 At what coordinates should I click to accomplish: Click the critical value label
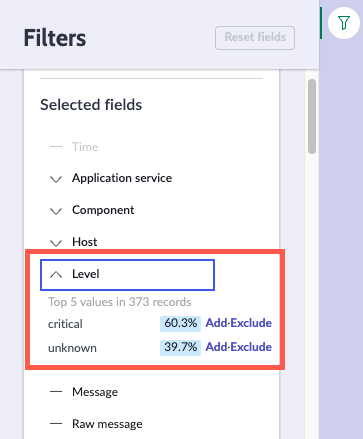tap(65, 324)
